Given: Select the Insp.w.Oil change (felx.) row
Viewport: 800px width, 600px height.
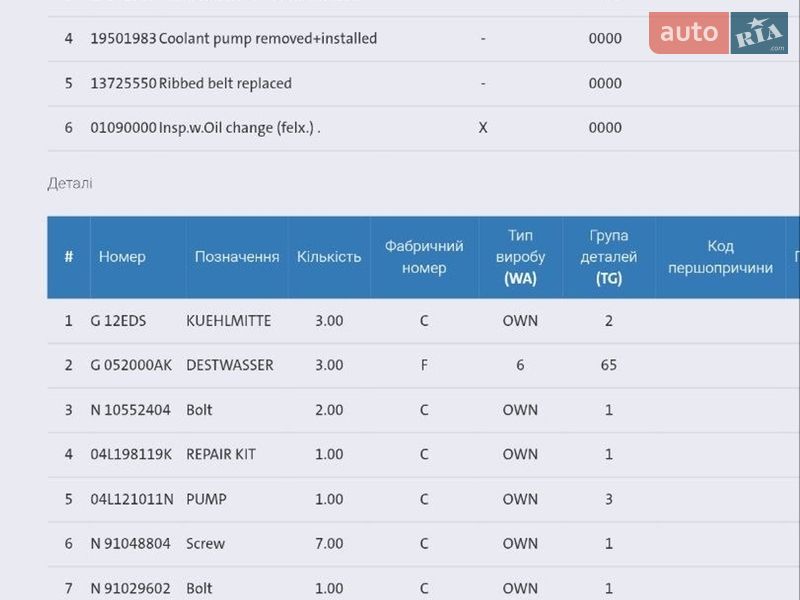Looking at the screenshot, I should pos(239,128).
